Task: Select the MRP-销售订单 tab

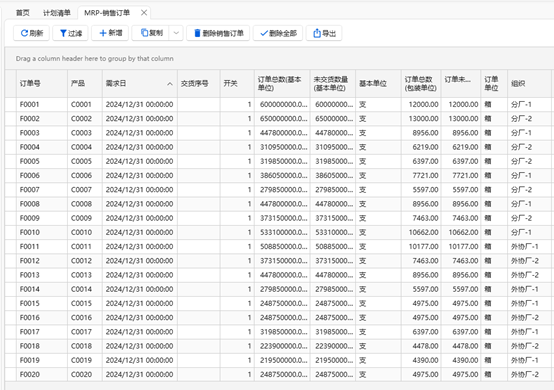Action: [107, 13]
